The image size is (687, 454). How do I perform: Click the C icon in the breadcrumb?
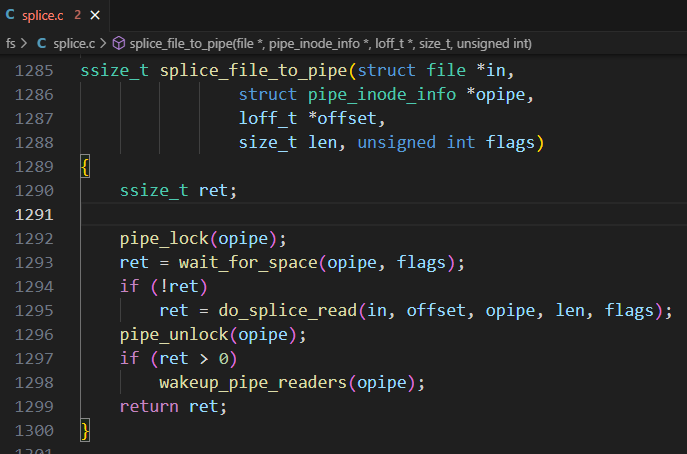(42, 43)
